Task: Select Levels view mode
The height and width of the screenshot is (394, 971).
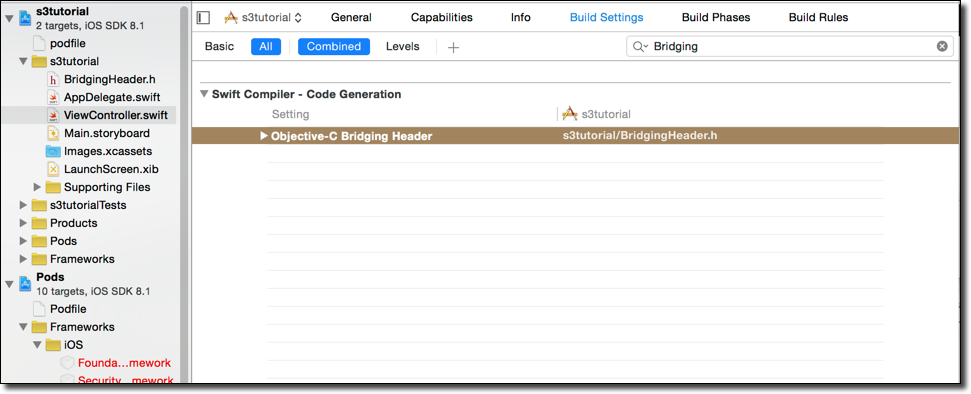Action: pyautogui.click(x=403, y=46)
